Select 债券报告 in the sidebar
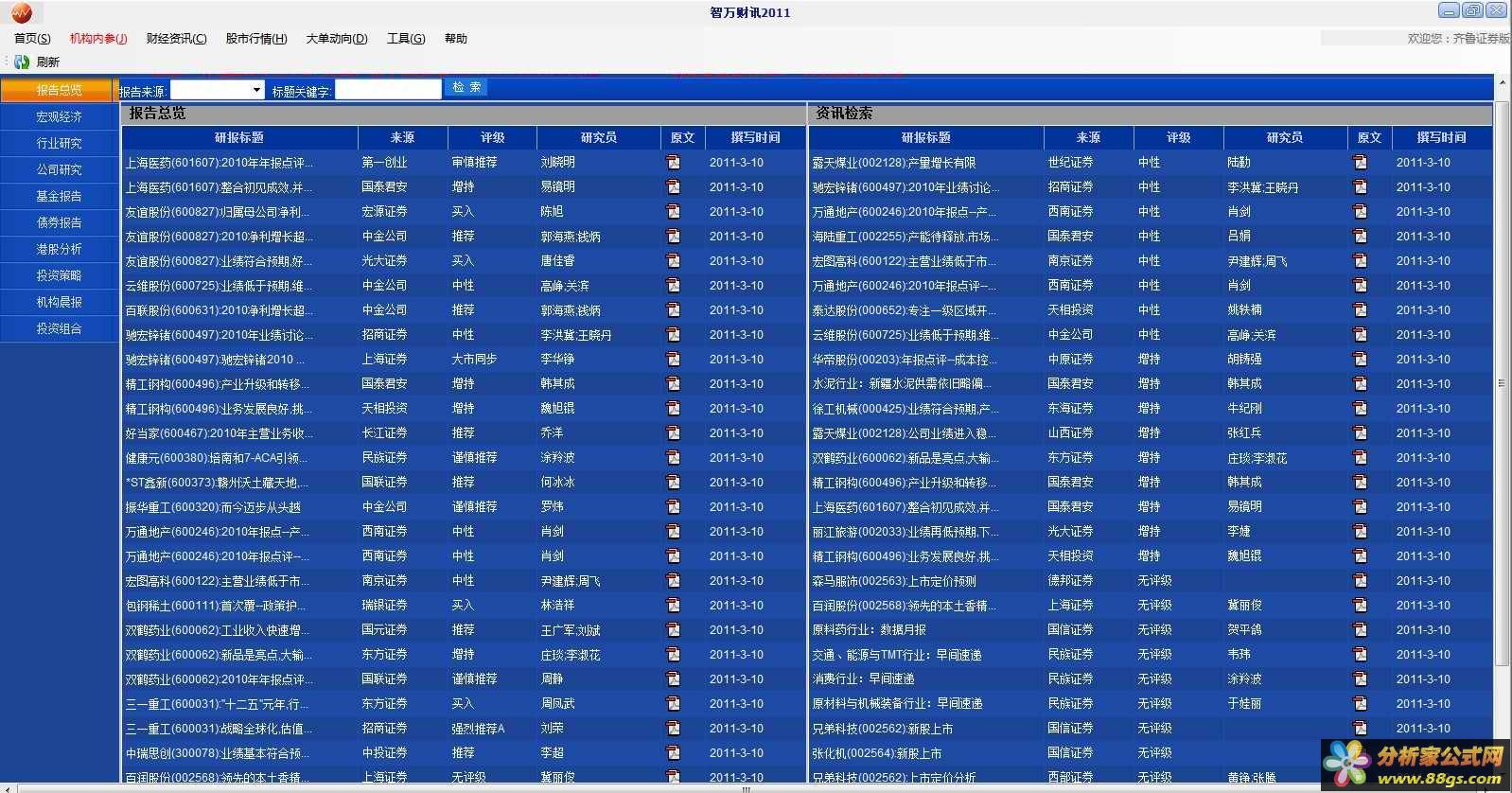 [x=59, y=222]
